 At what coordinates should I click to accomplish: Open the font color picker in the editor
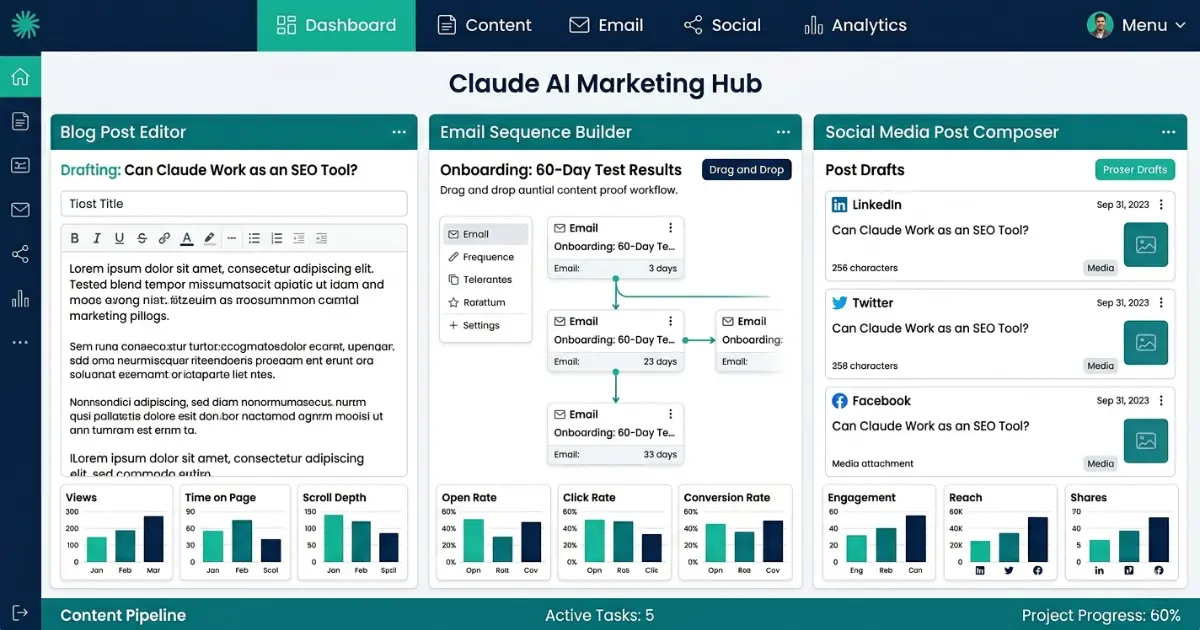[187, 237]
